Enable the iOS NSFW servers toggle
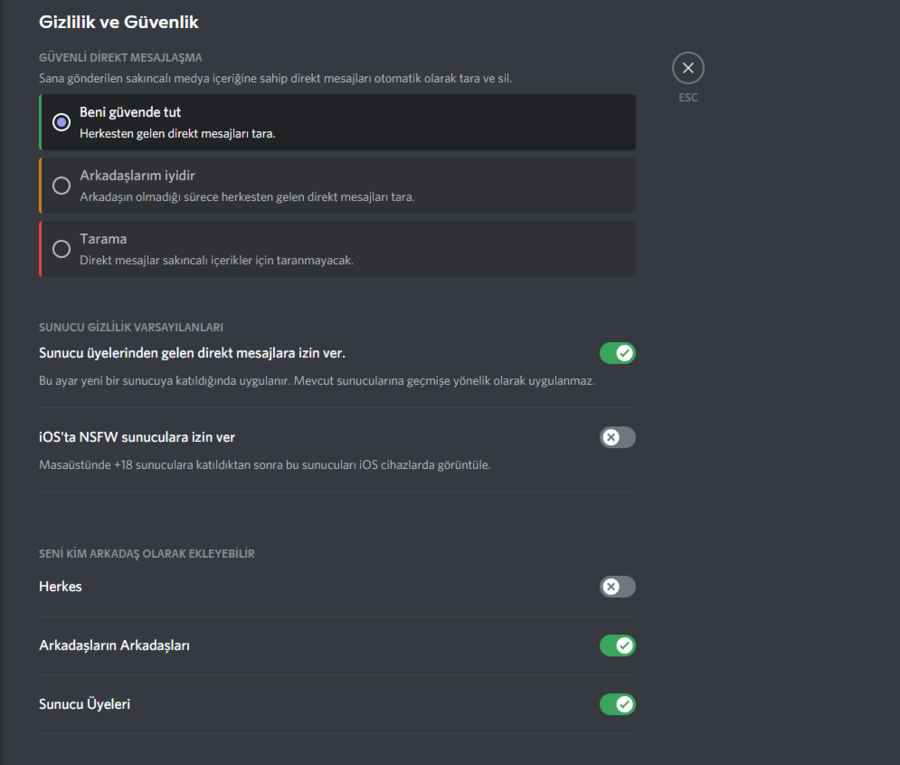Image resolution: width=900 pixels, height=765 pixels. [x=617, y=437]
